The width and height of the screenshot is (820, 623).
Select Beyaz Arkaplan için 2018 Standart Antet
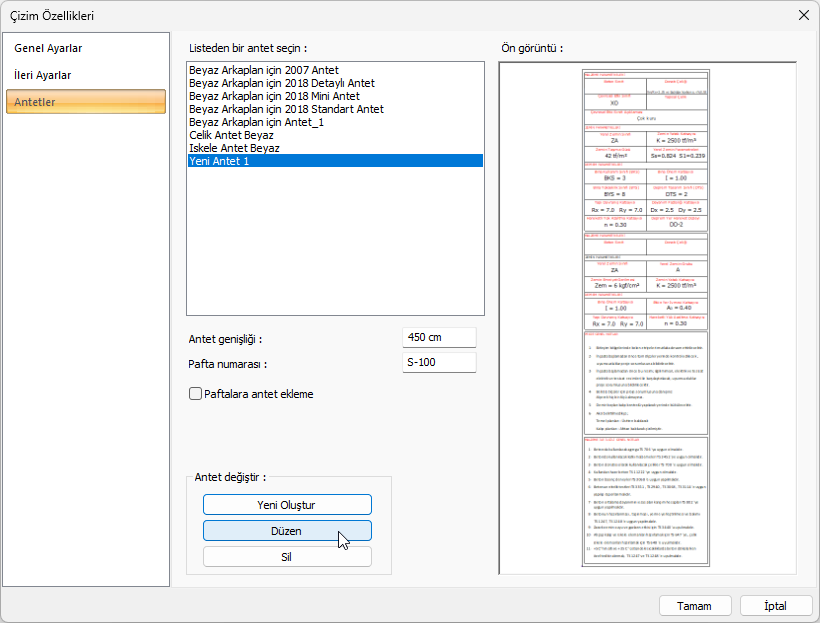pos(286,109)
